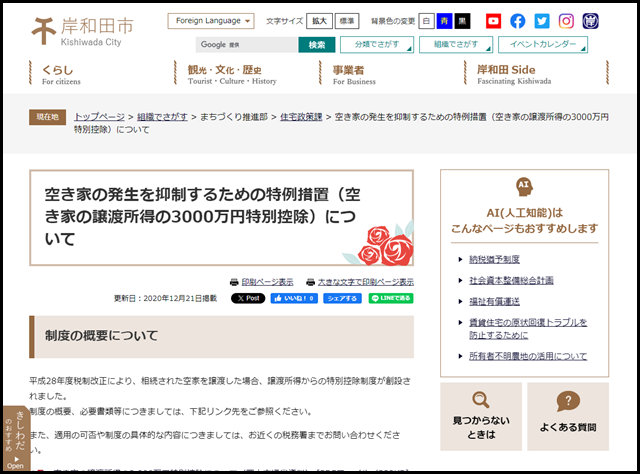Open the 大きな文字で印刷ページ表示 link

365,282
